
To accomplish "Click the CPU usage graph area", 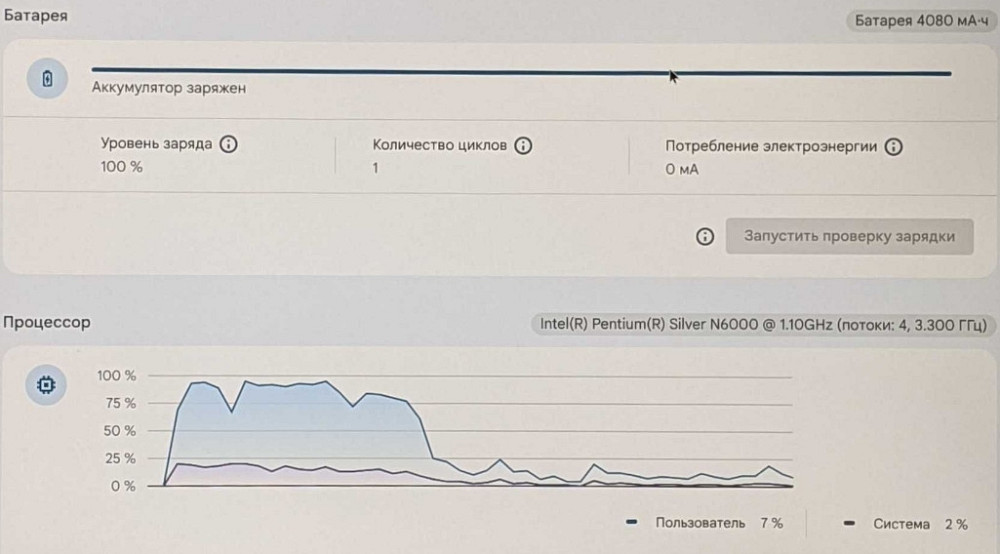I will pyautogui.click(x=478, y=432).
